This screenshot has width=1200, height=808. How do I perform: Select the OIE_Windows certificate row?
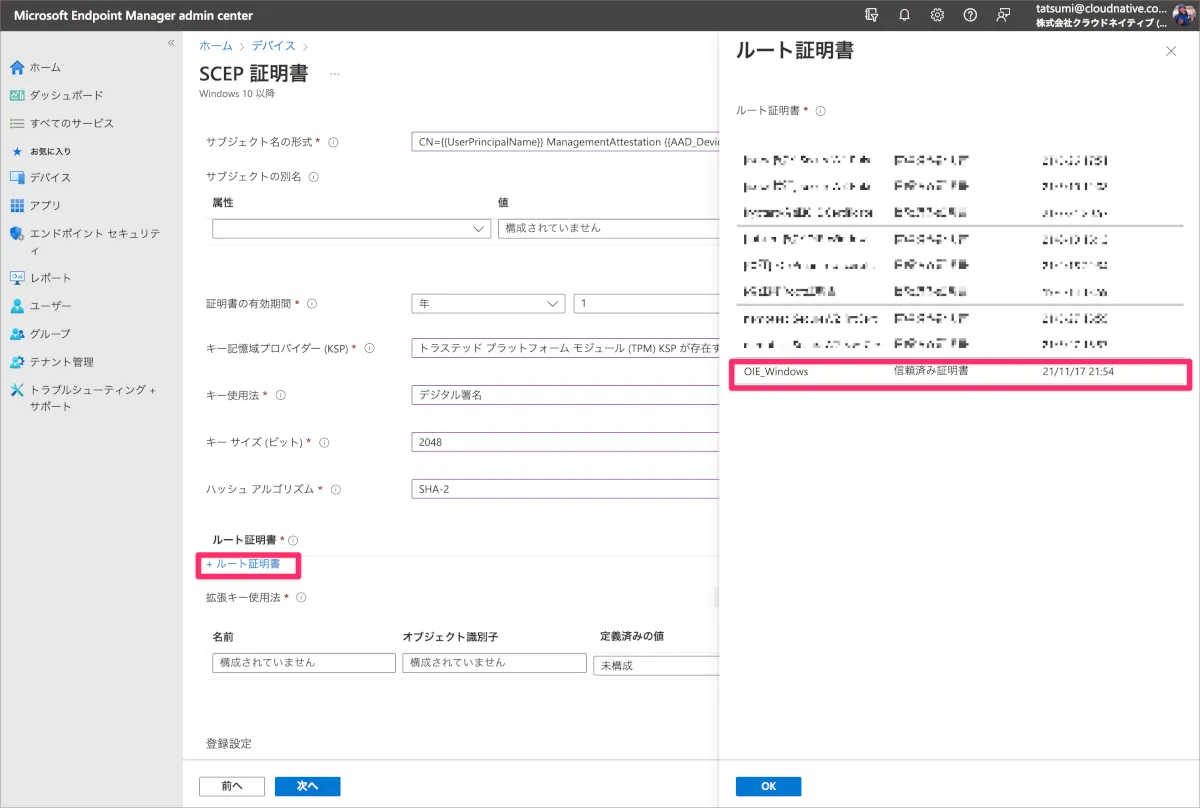tap(960, 371)
